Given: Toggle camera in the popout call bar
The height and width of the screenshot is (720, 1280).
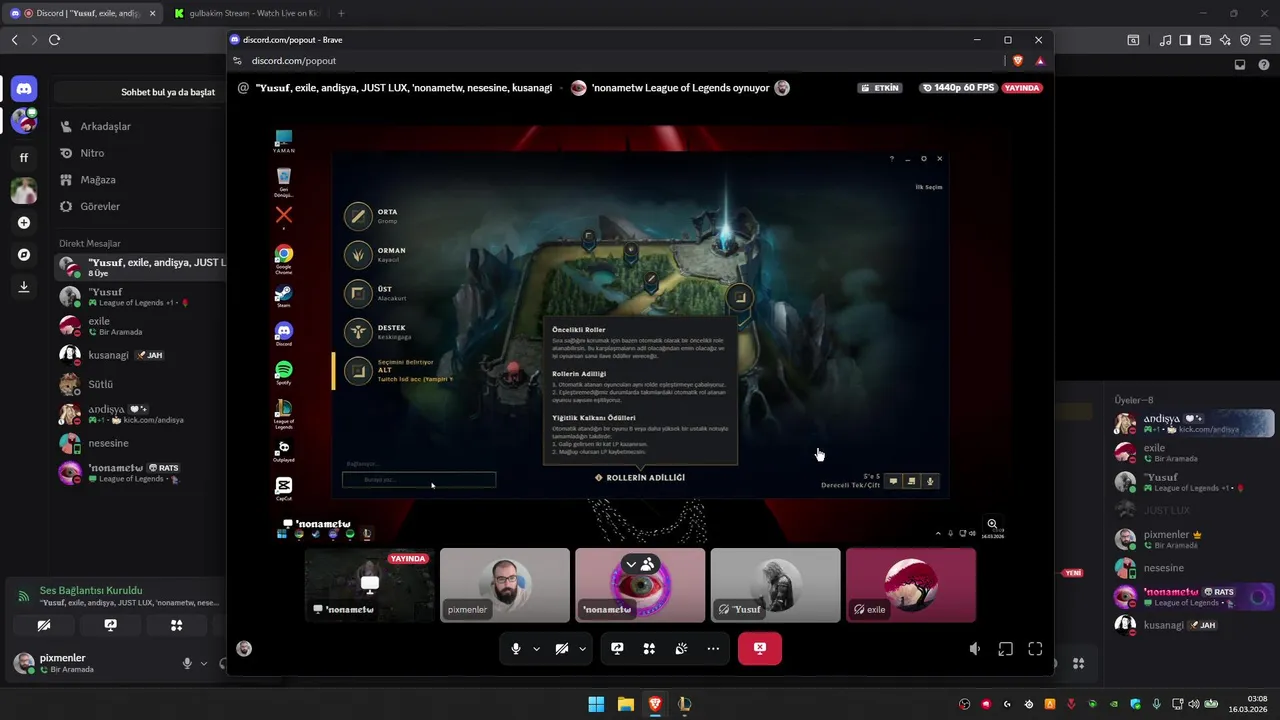Looking at the screenshot, I should click(562, 649).
